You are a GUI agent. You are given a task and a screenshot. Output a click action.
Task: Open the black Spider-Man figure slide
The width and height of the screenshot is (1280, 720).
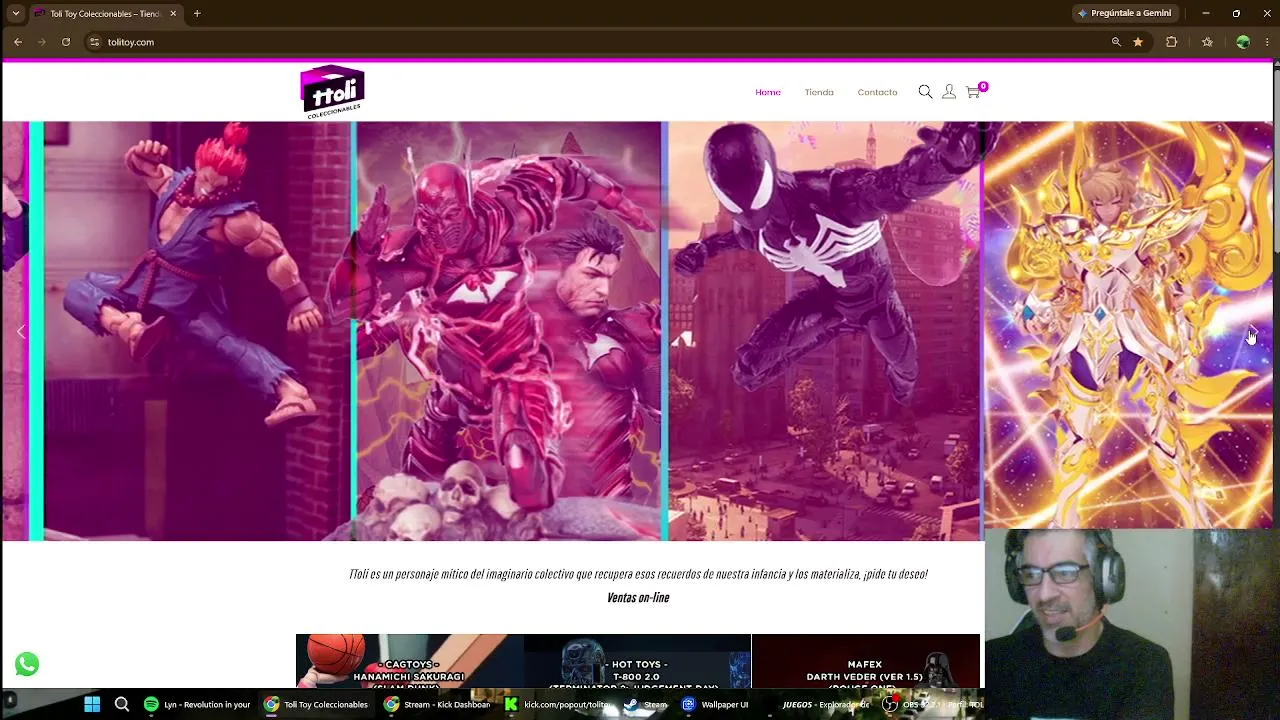click(825, 331)
